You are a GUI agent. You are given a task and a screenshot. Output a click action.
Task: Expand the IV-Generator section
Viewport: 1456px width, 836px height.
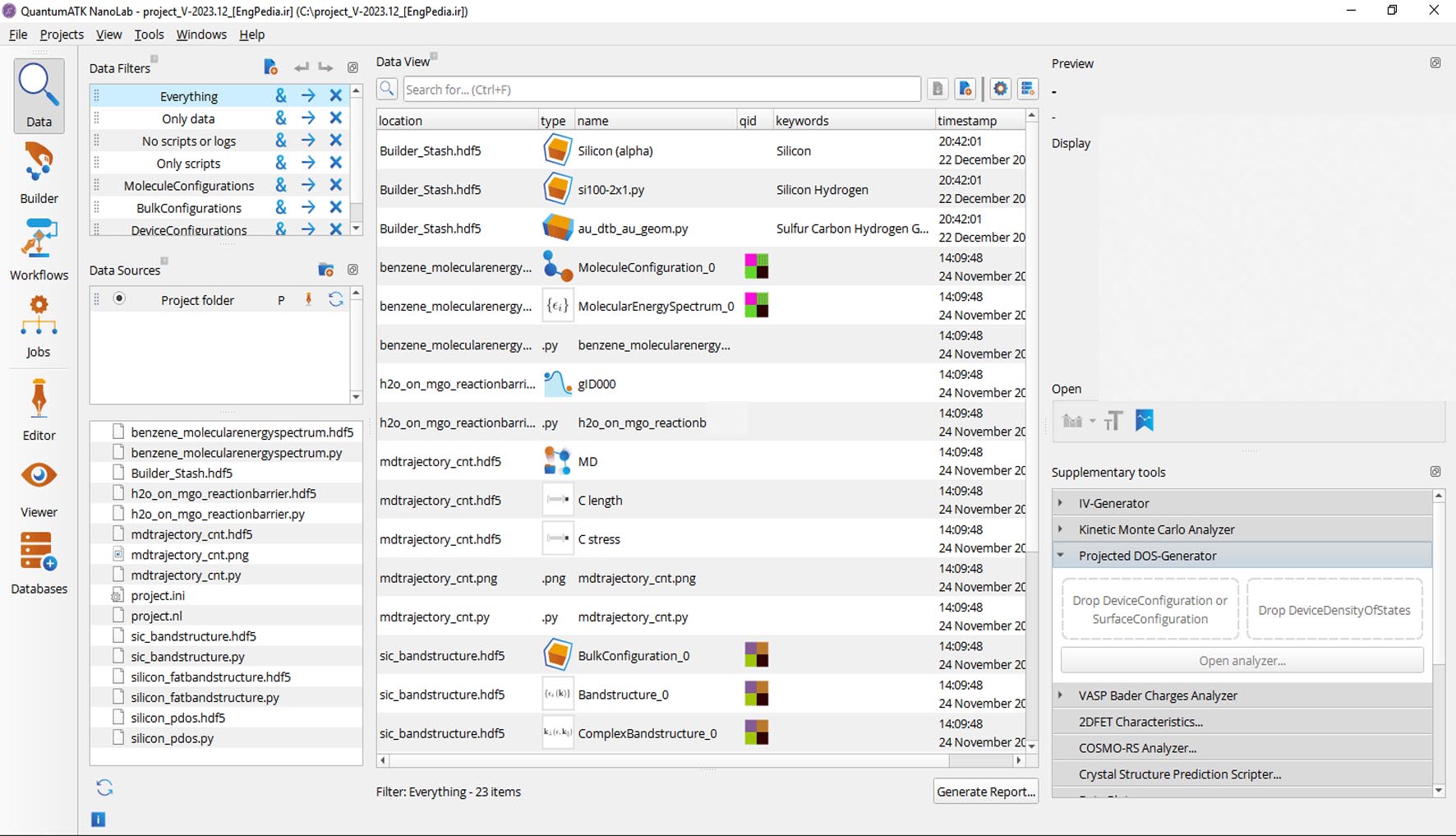[1061, 503]
